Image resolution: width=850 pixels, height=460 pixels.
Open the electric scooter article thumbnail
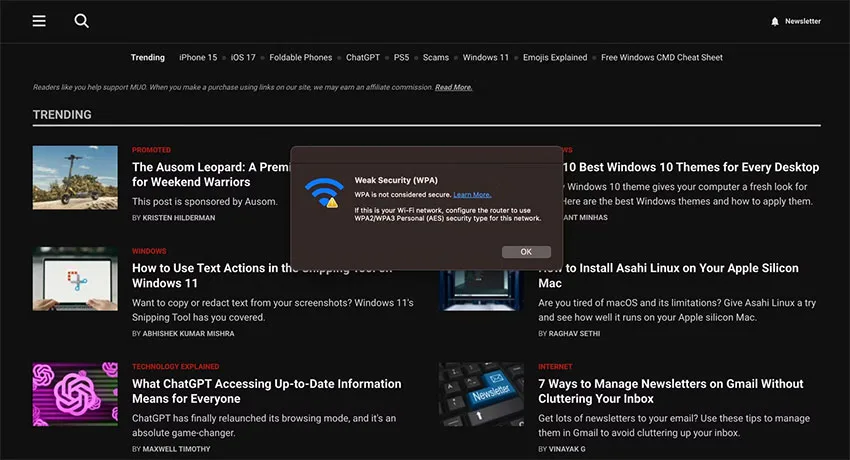(75, 177)
